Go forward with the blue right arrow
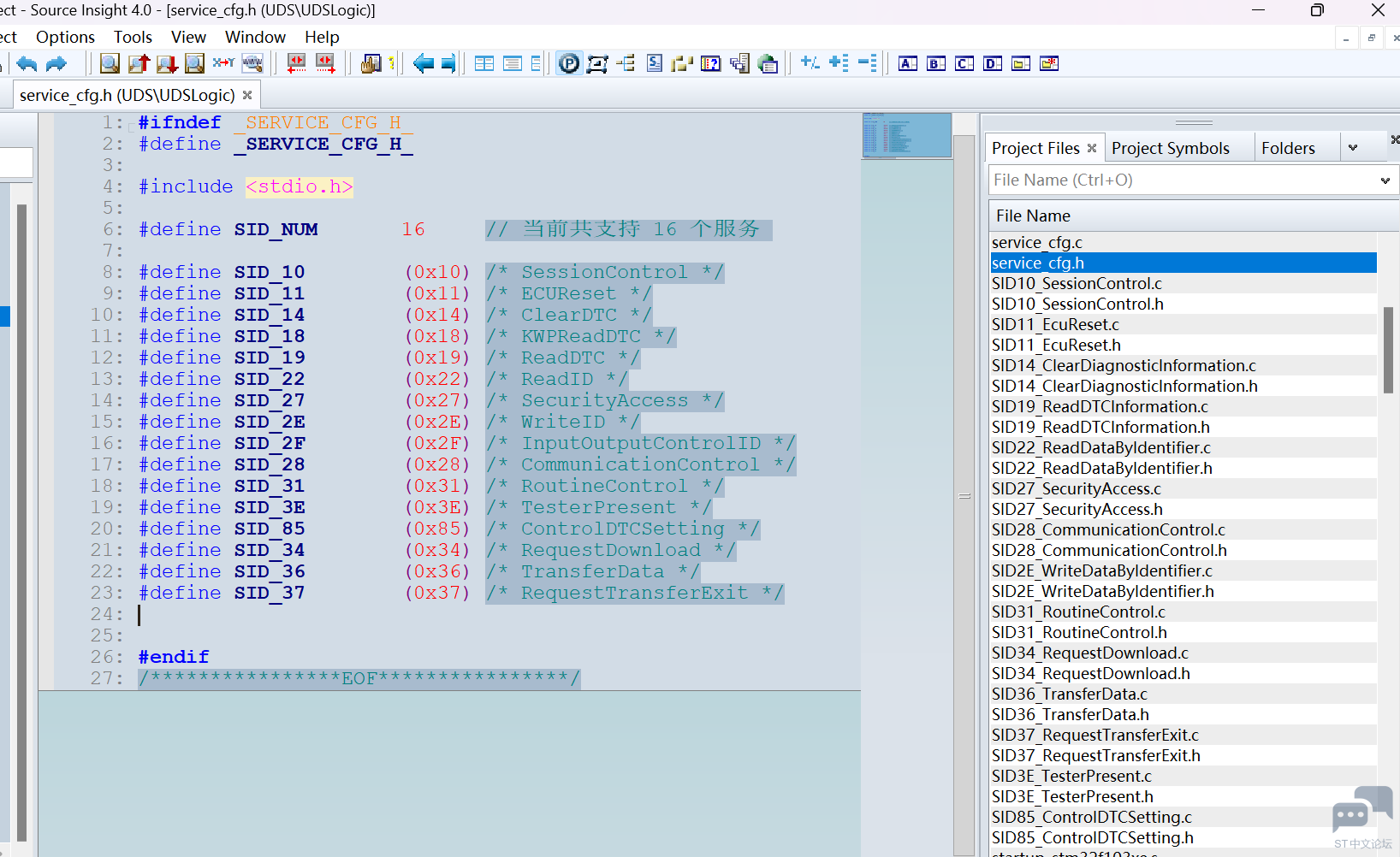1400x857 pixels. 448,63
